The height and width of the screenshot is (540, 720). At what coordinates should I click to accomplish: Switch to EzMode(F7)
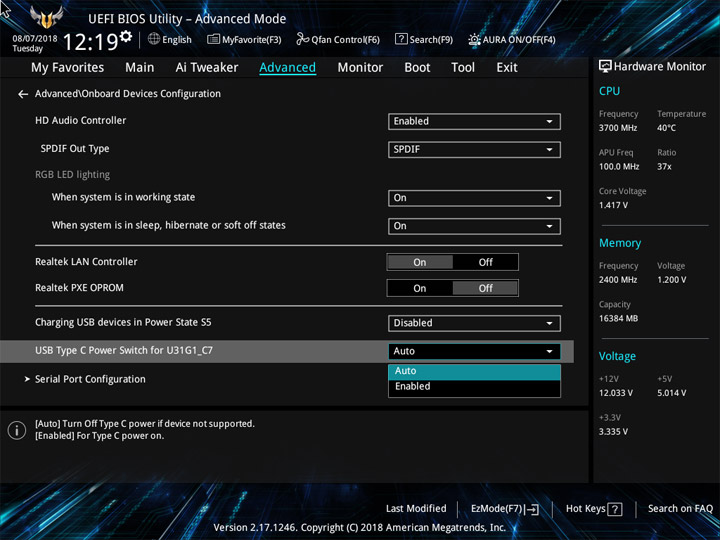(505, 509)
